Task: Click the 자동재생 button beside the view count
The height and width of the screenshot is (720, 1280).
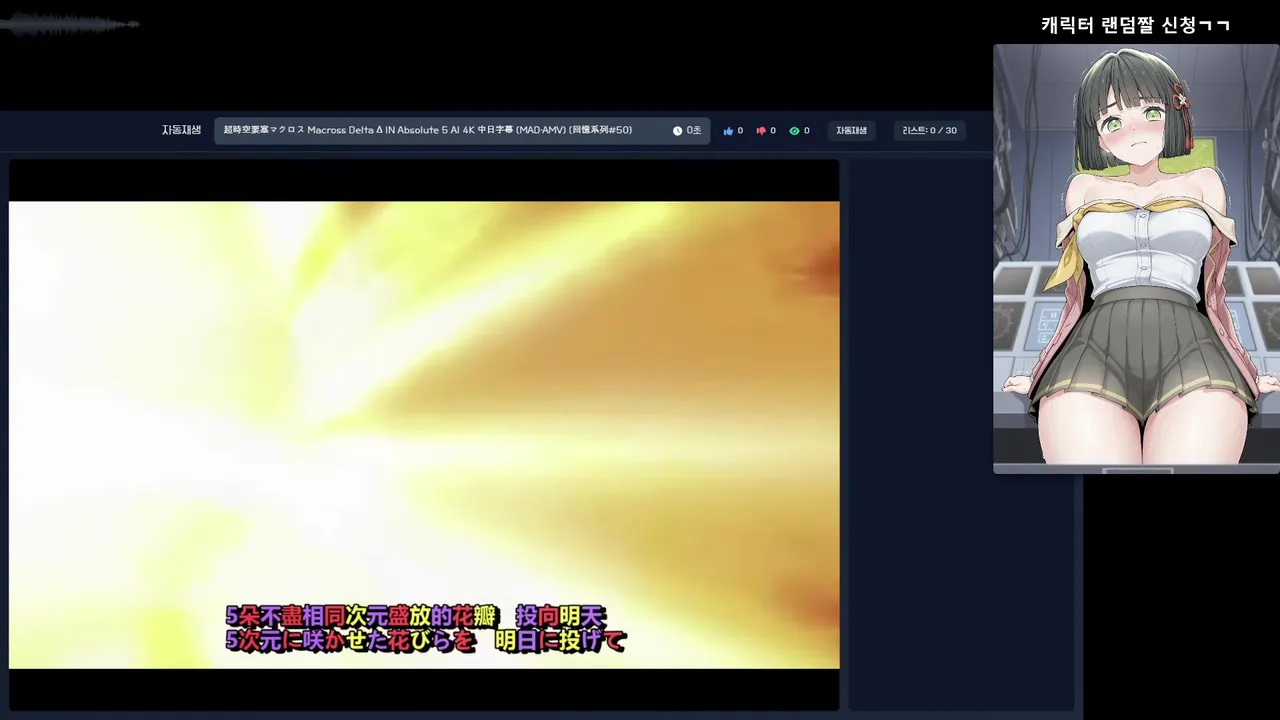Action: pyautogui.click(x=851, y=131)
